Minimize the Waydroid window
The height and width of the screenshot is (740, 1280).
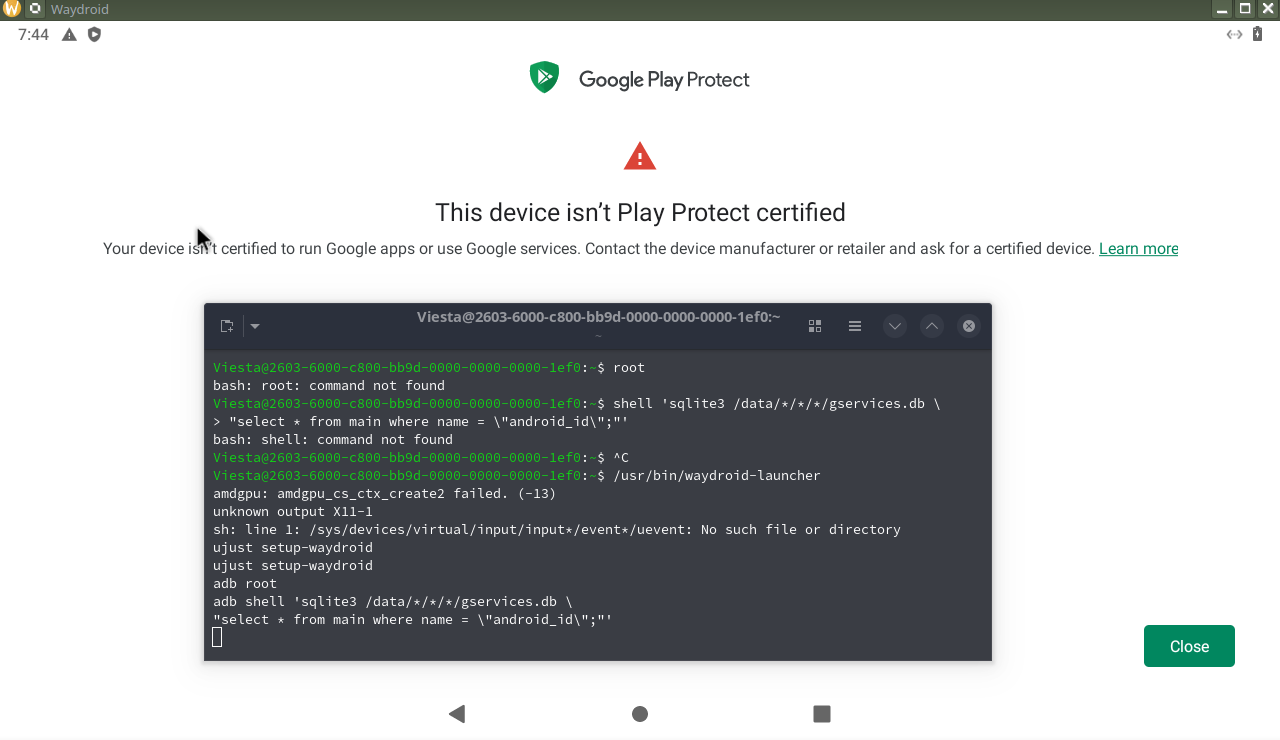click(1222, 9)
